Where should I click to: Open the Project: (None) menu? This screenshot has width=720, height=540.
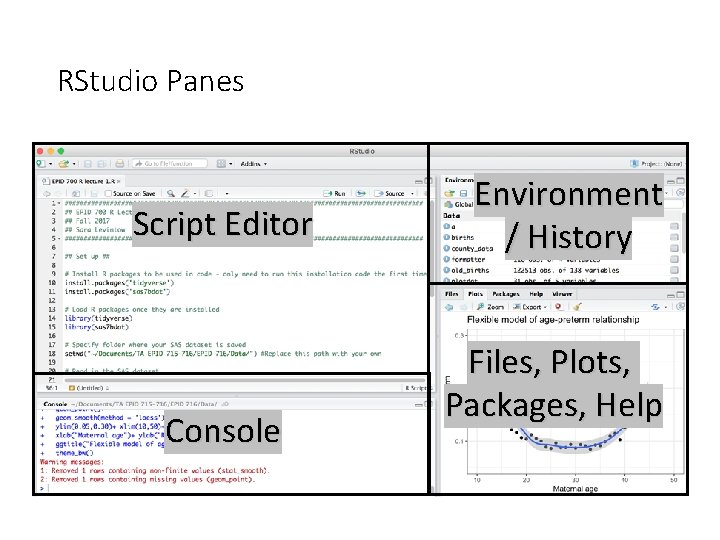(657, 164)
